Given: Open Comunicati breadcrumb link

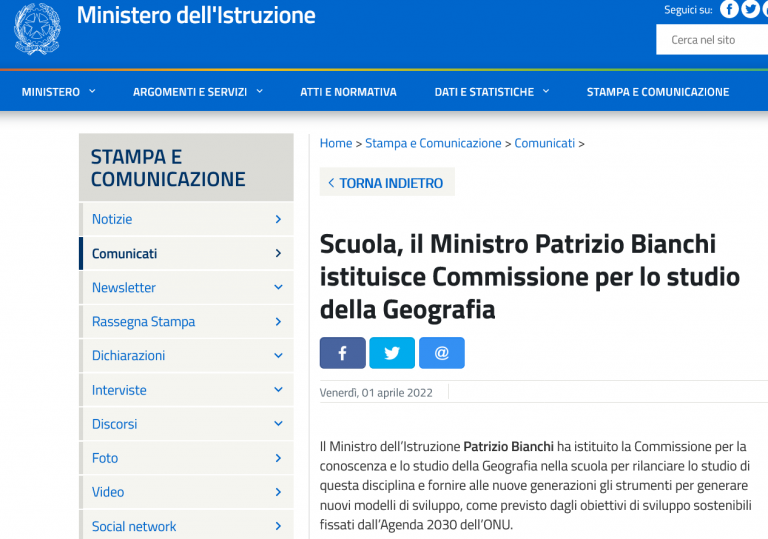Looking at the screenshot, I should [545, 143].
